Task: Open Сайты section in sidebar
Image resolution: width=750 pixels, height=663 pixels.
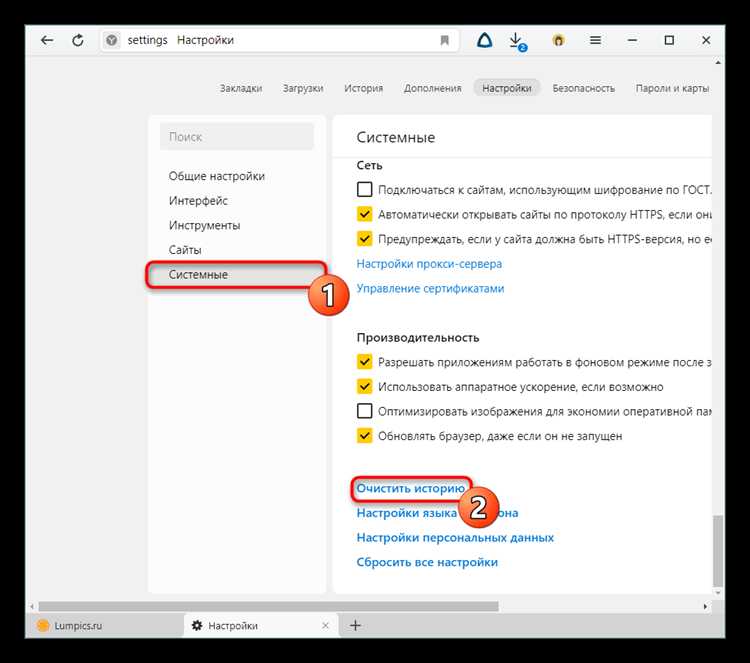Action: tap(185, 250)
